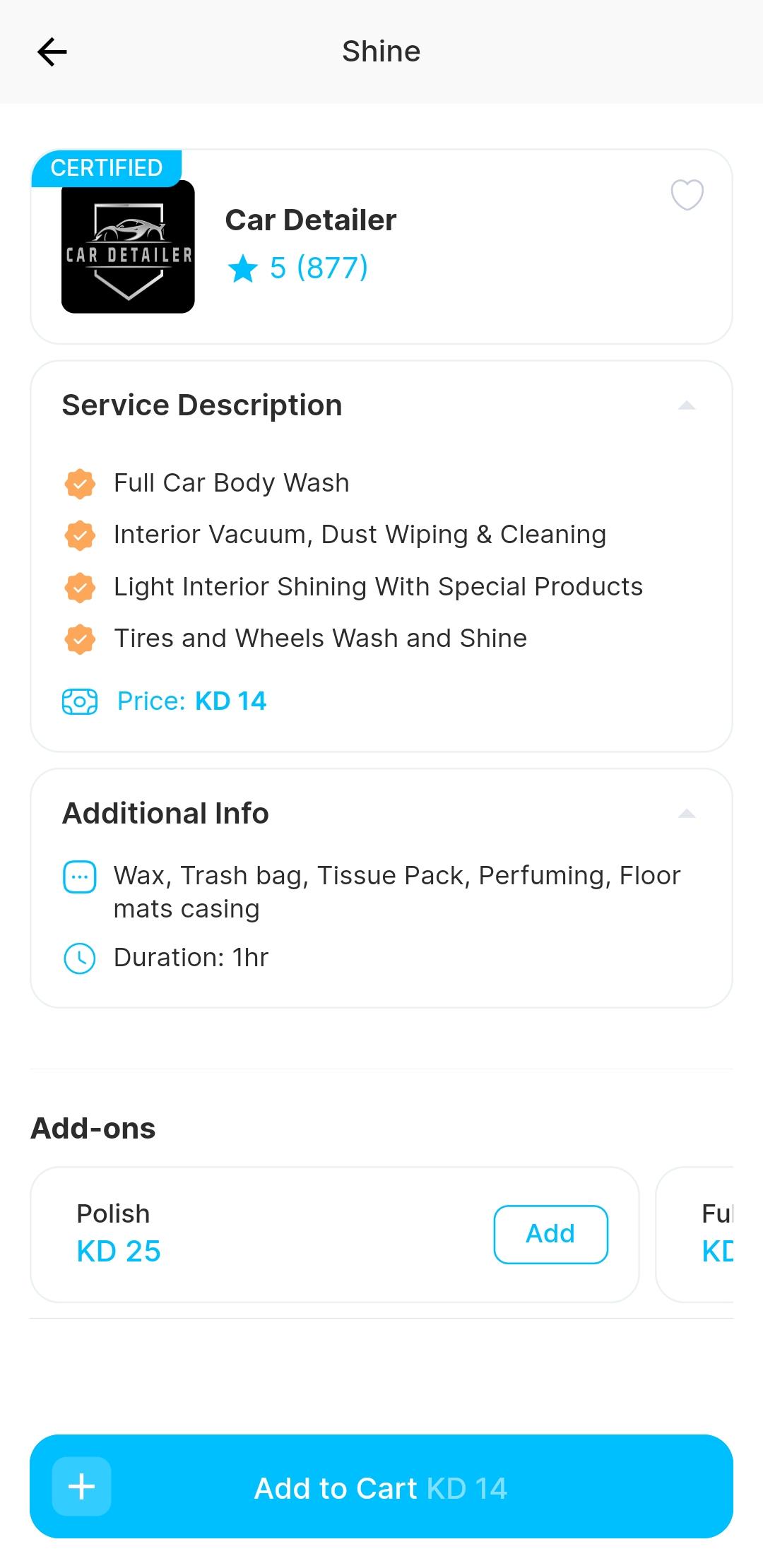Tap the badge beside Tires and Wheels
This screenshot has width=763, height=1568.
80,639
